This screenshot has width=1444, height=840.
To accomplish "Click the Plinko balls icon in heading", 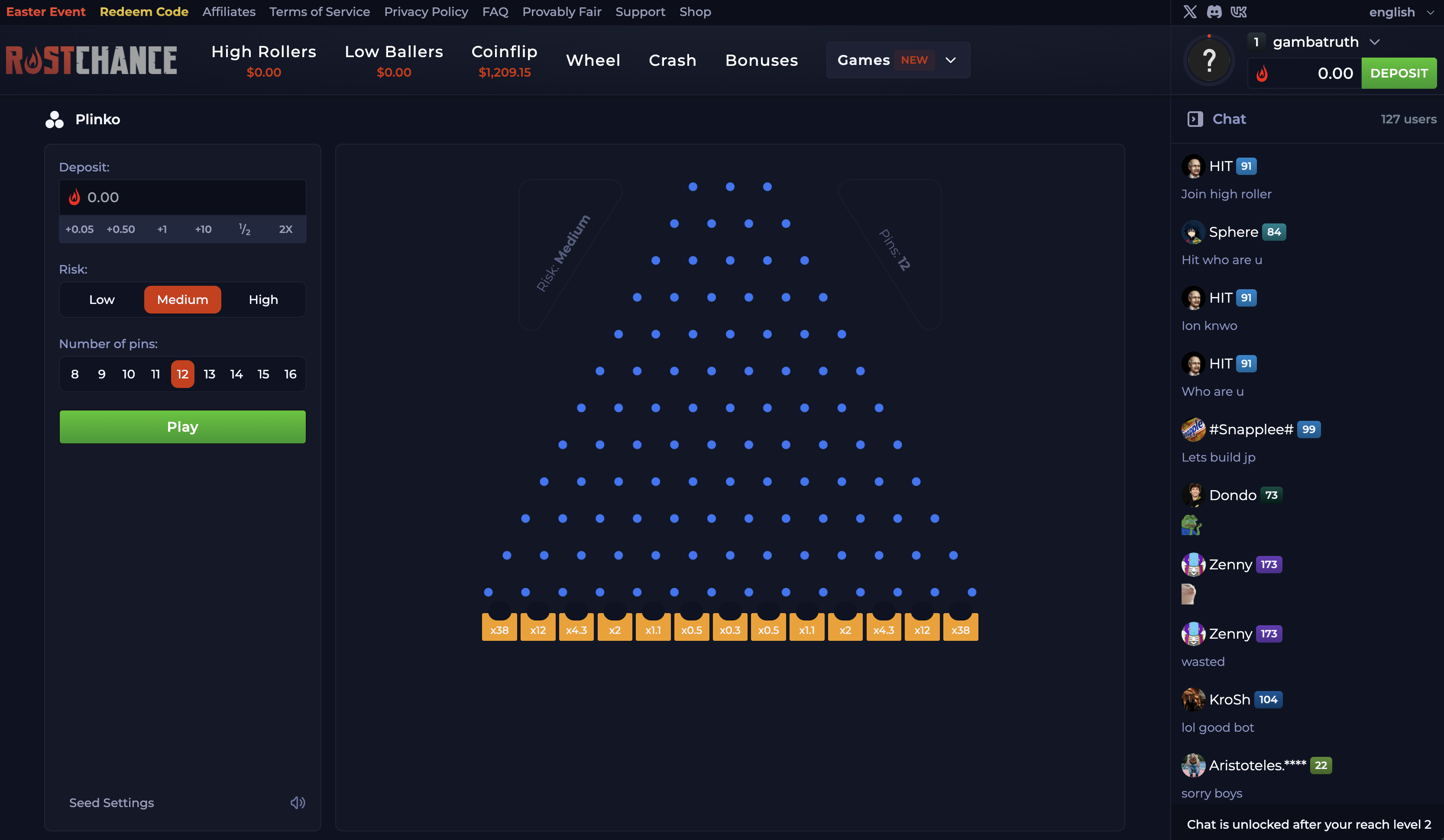I will tap(55, 119).
